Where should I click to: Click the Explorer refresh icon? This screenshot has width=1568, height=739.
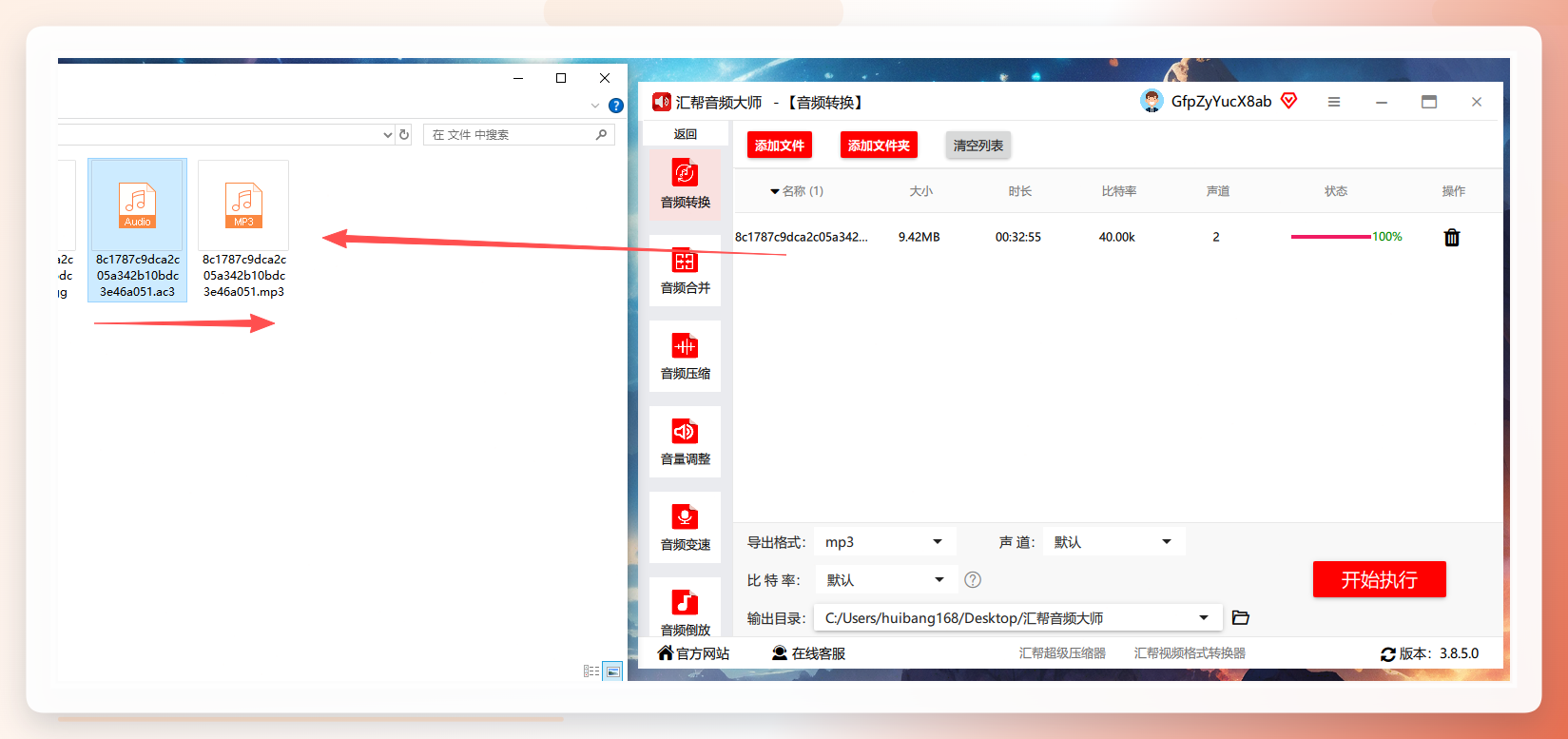tap(404, 135)
